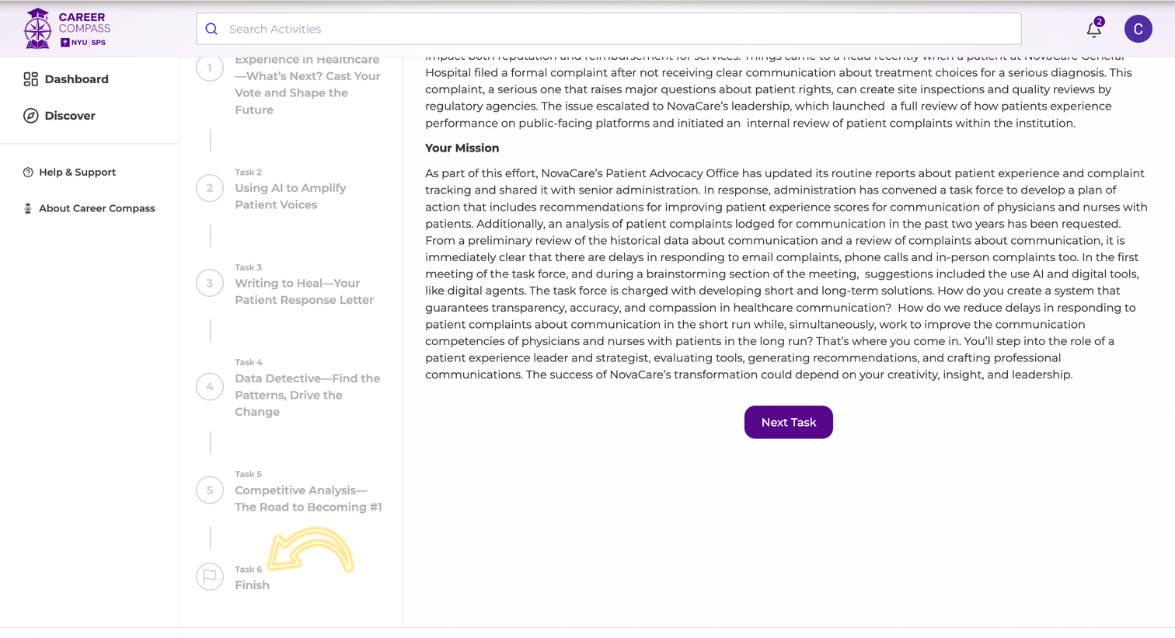The image size is (1175, 638).
Task: Go to the Dashboard menu item
Action: 76,79
